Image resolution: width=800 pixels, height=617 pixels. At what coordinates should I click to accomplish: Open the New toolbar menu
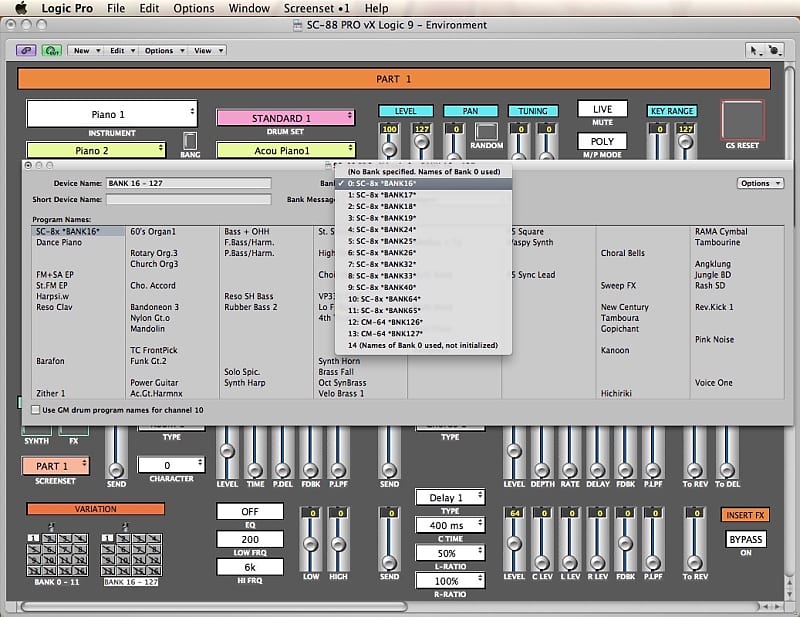pos(86,51)
